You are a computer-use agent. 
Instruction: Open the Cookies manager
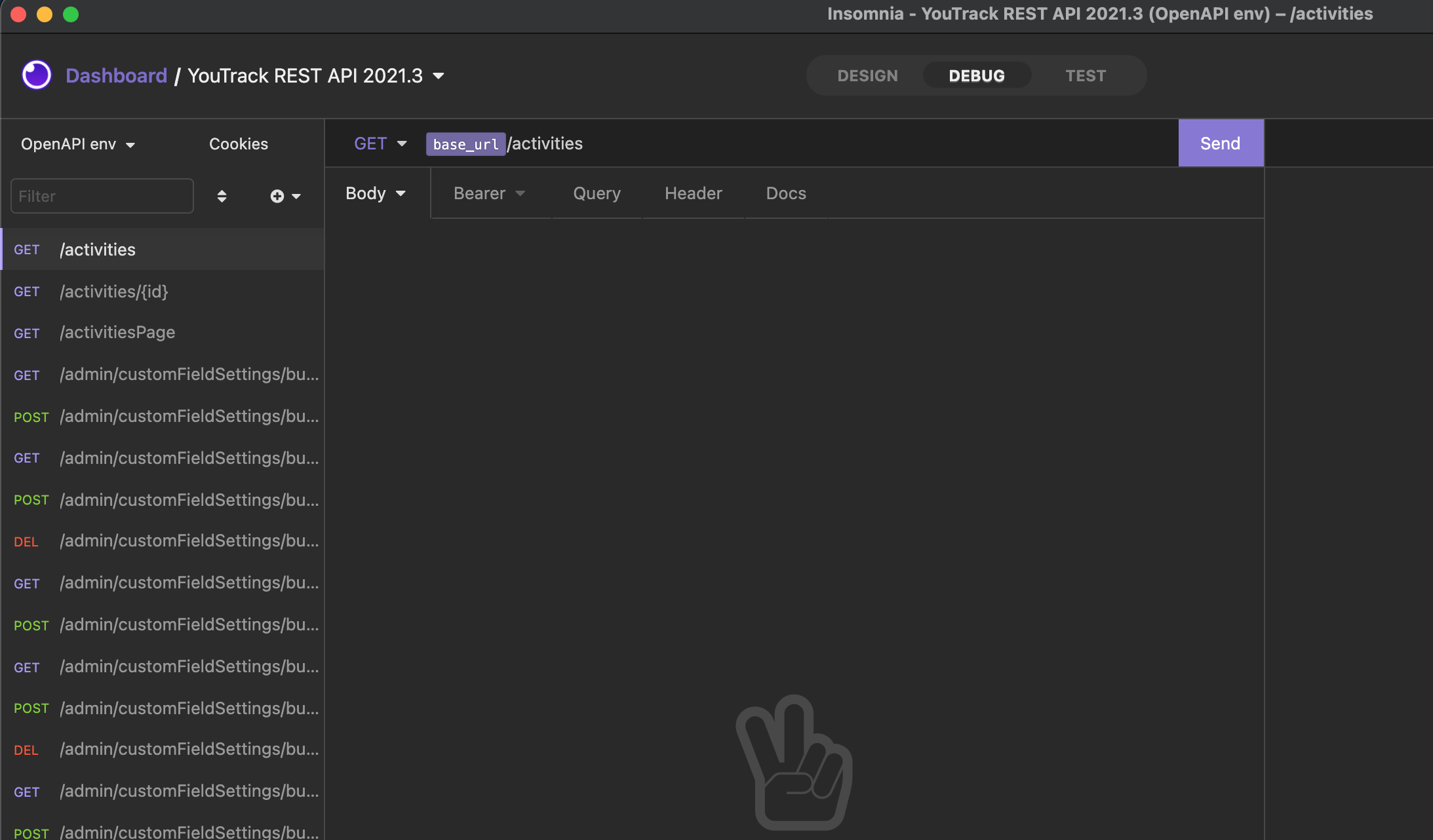pyautogui.click(x=239, y=144)
